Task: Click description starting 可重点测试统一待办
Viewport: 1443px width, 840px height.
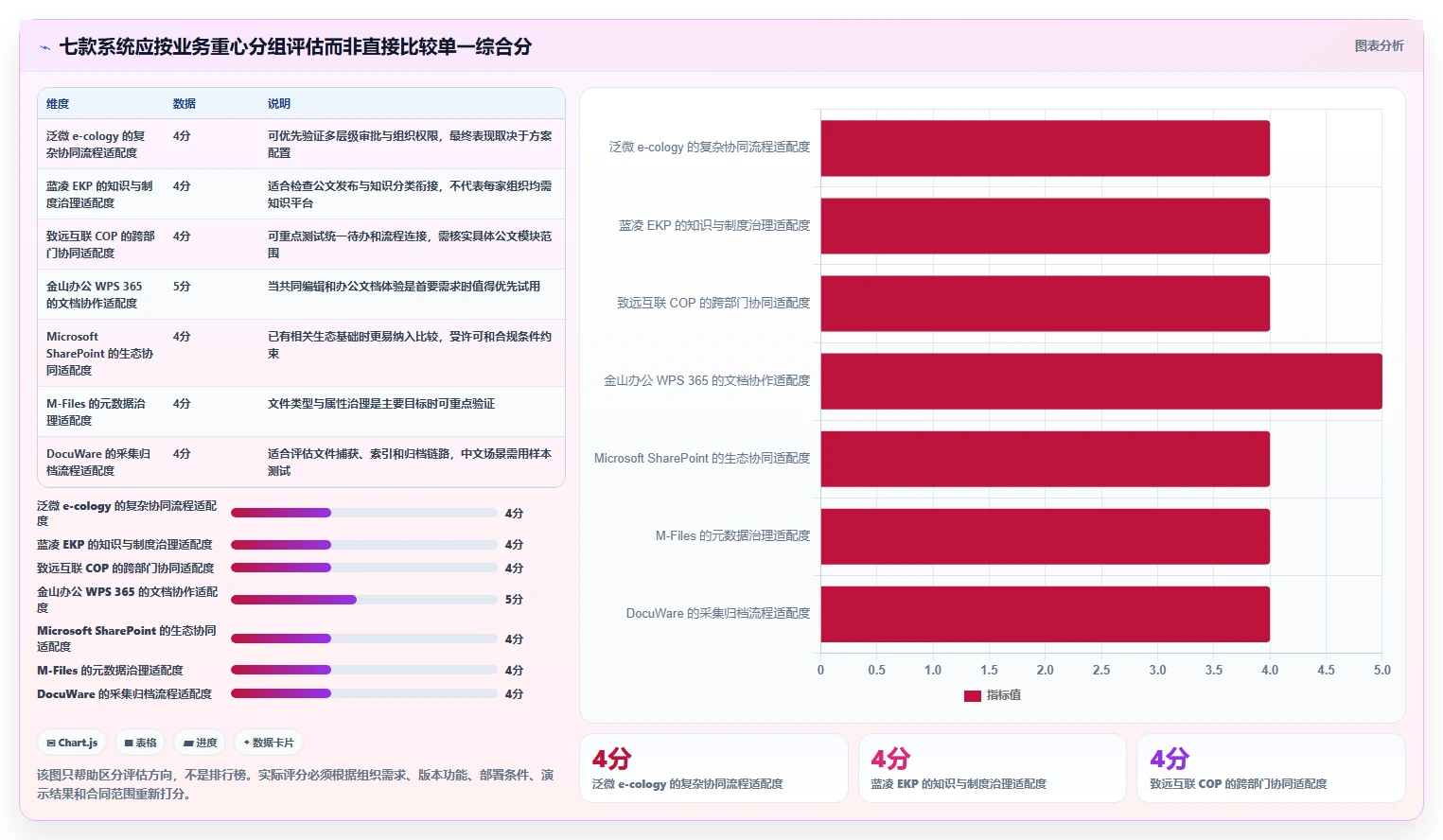Action: [410, 244]
